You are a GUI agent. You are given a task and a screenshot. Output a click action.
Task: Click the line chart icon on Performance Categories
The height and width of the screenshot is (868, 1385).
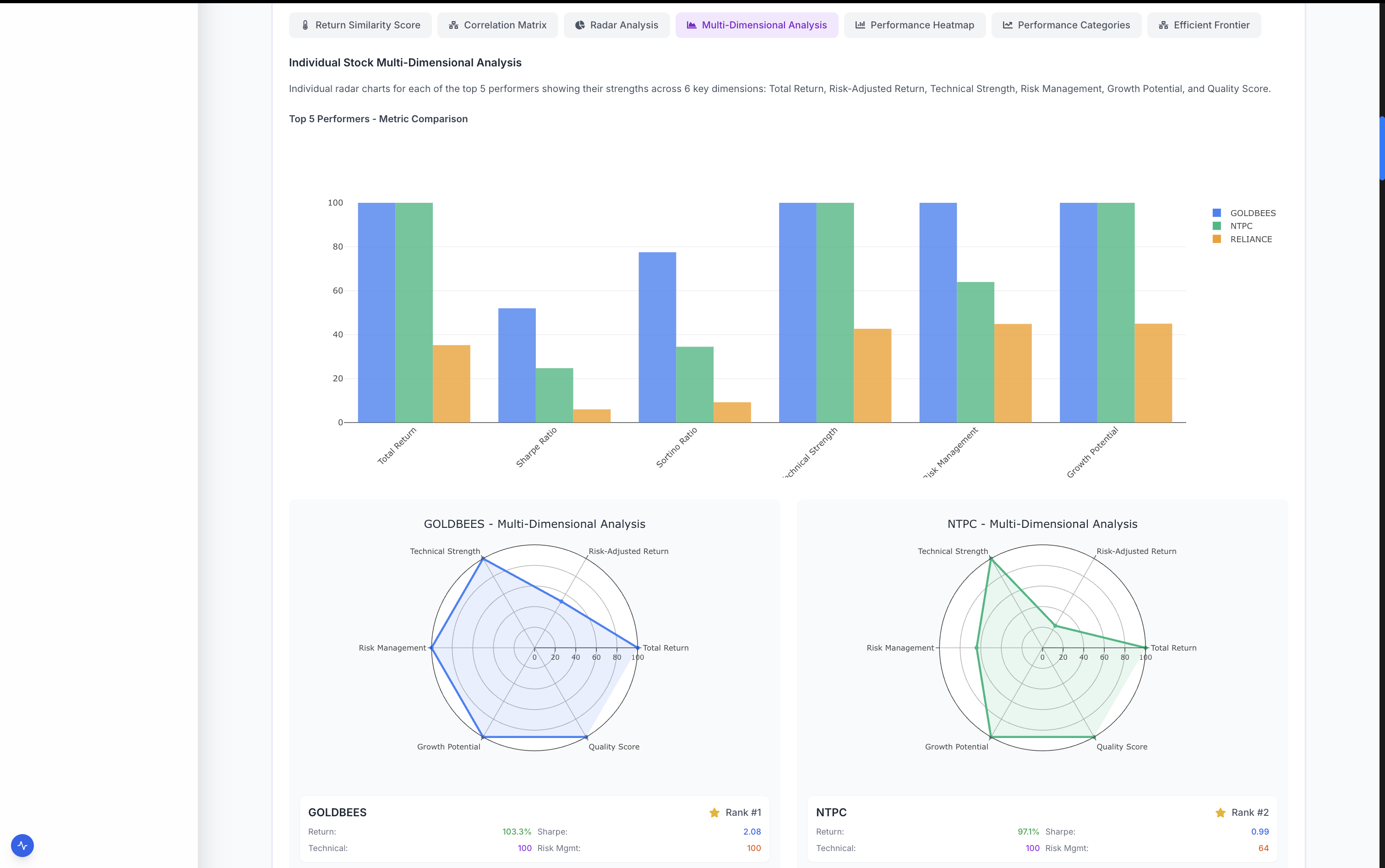pos(1008,25)
